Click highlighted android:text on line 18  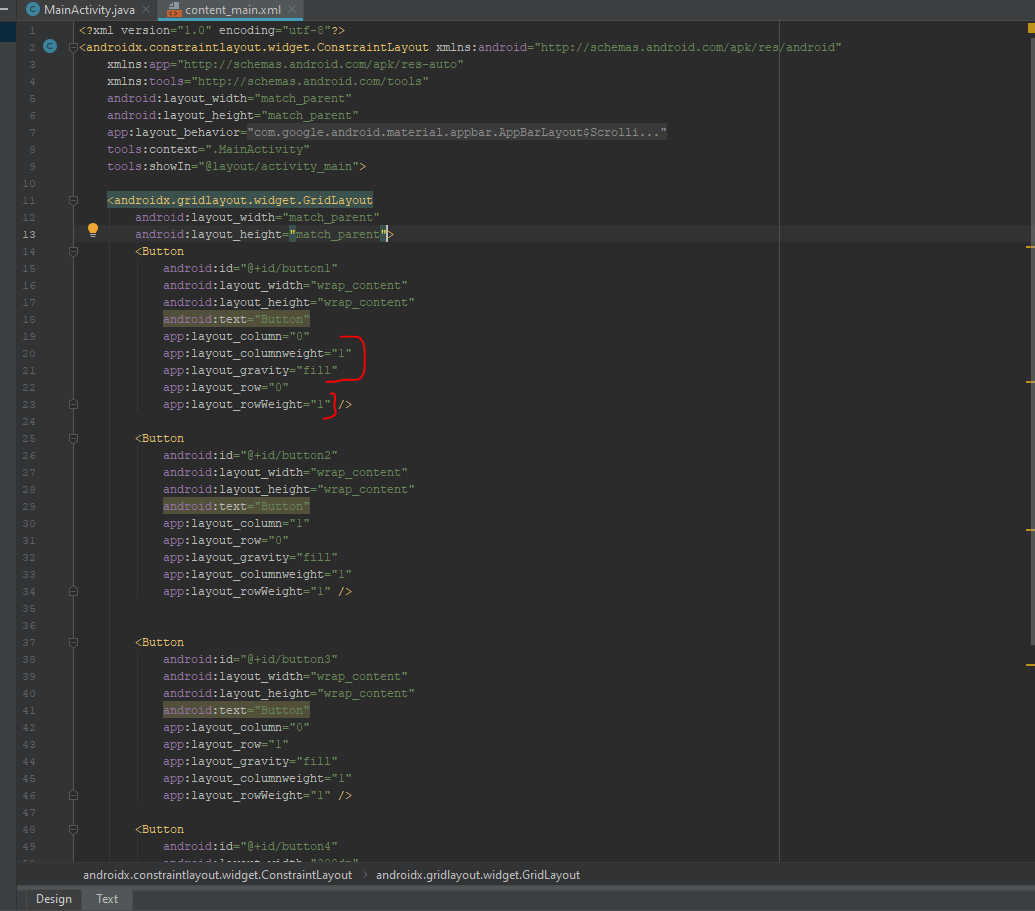(x=236, y=319)
